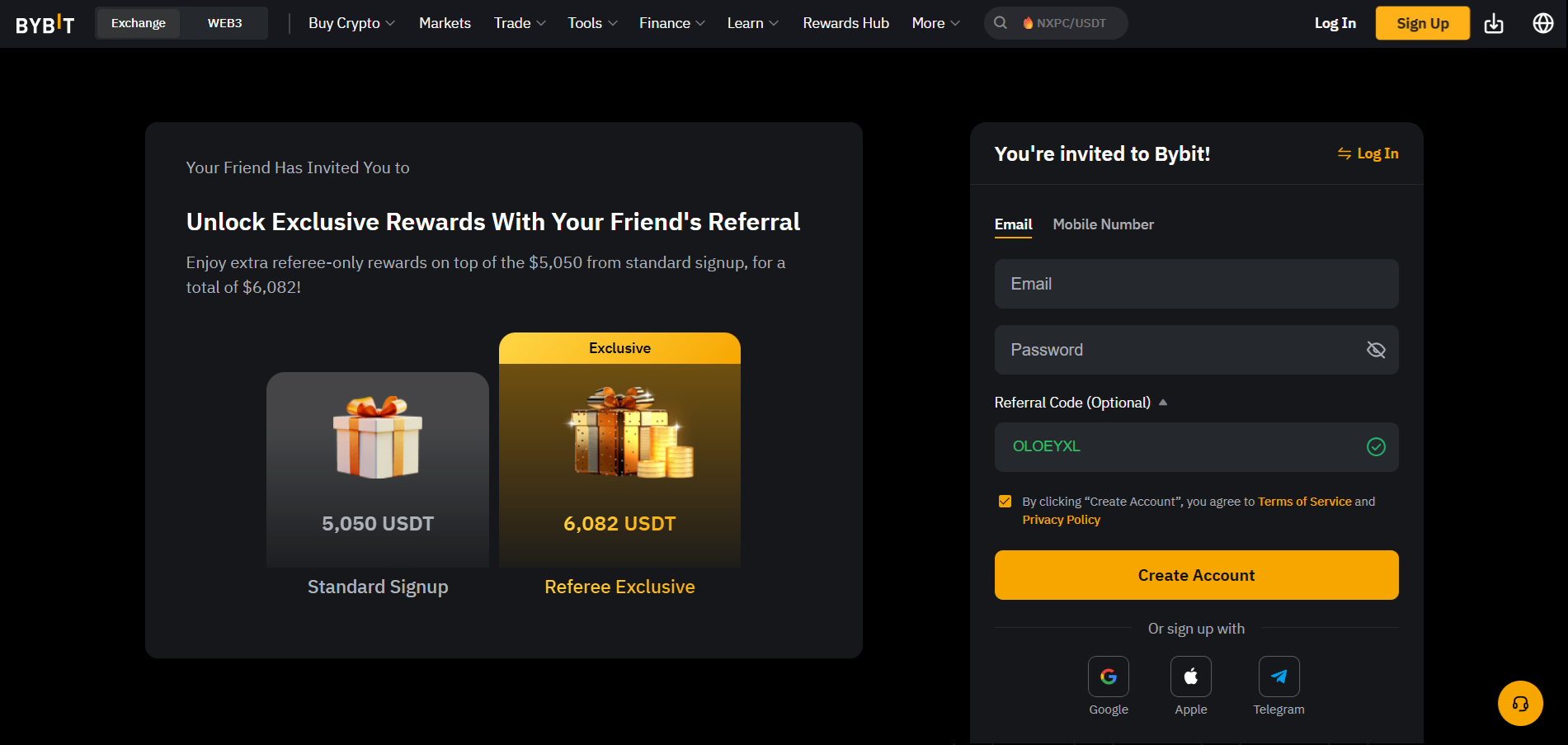
Task: Click the Create Account button
Action: pyautogui.click(x=1196, y=575)
